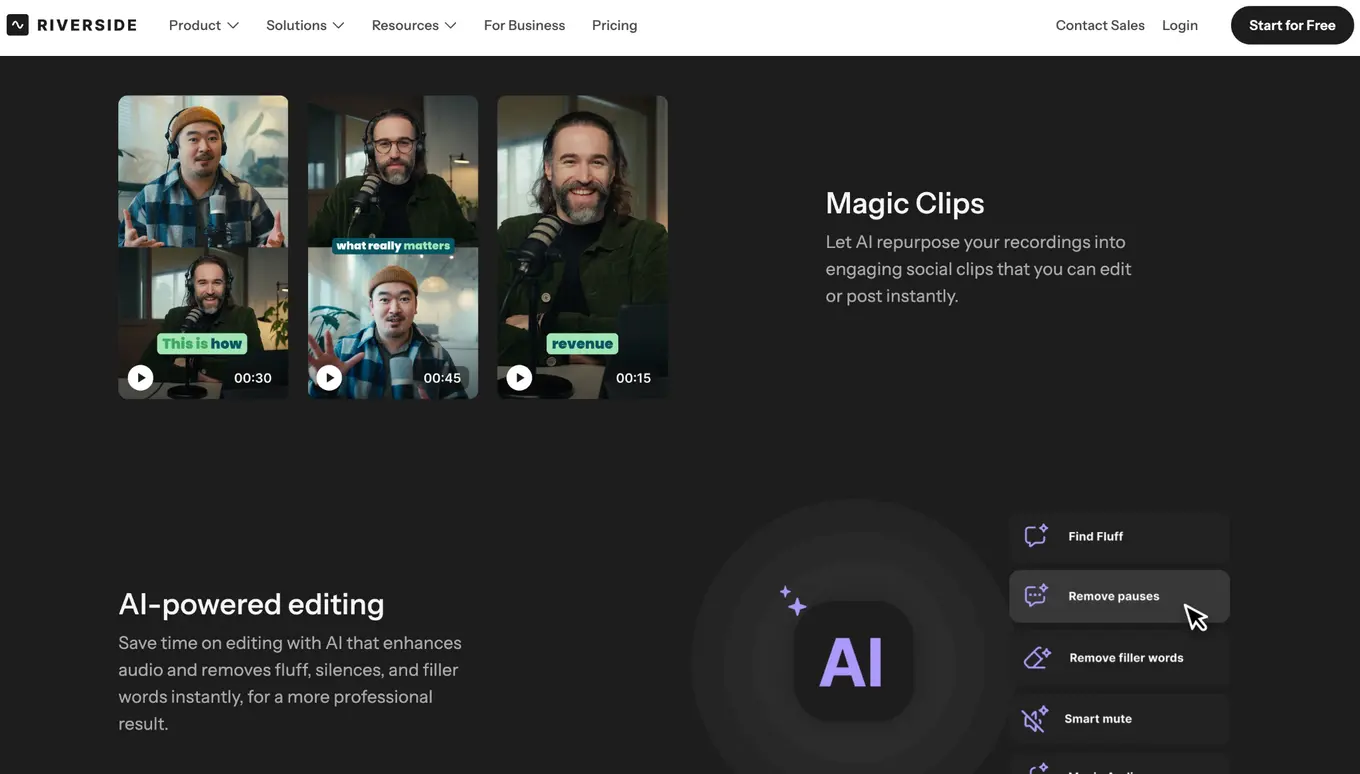Go to the For Business page

pyautogui.click(x=524, y=25)
